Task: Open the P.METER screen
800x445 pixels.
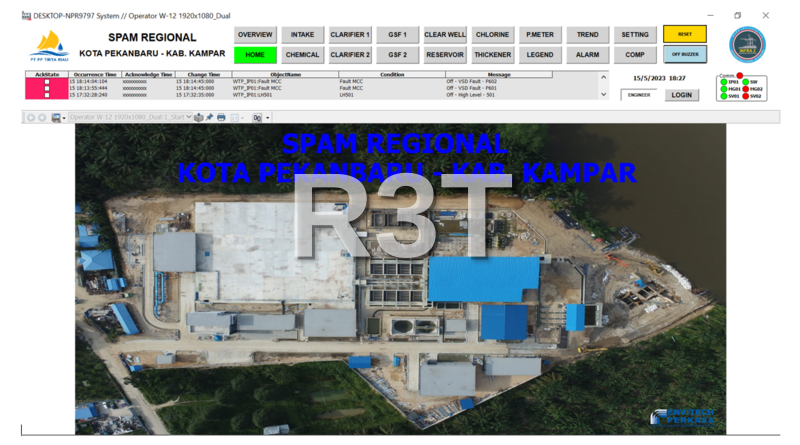Action: [x=540, y=35]
